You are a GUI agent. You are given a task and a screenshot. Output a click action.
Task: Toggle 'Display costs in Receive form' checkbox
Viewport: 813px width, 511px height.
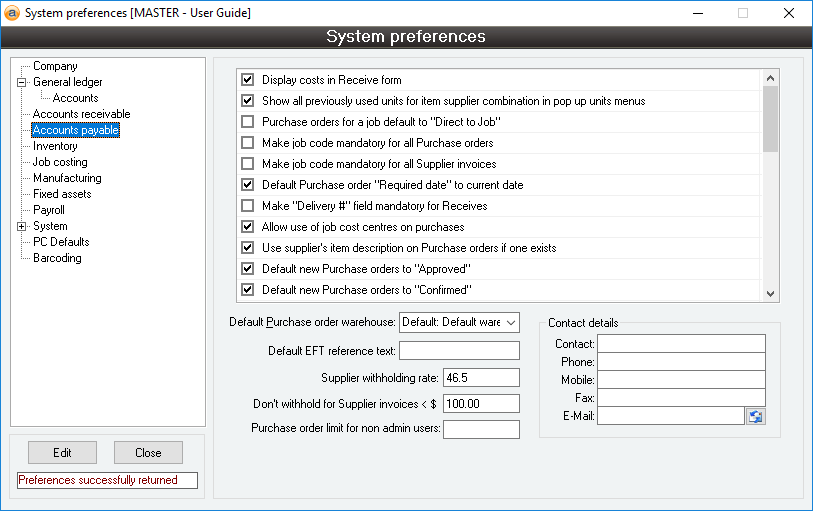point(247,80)
